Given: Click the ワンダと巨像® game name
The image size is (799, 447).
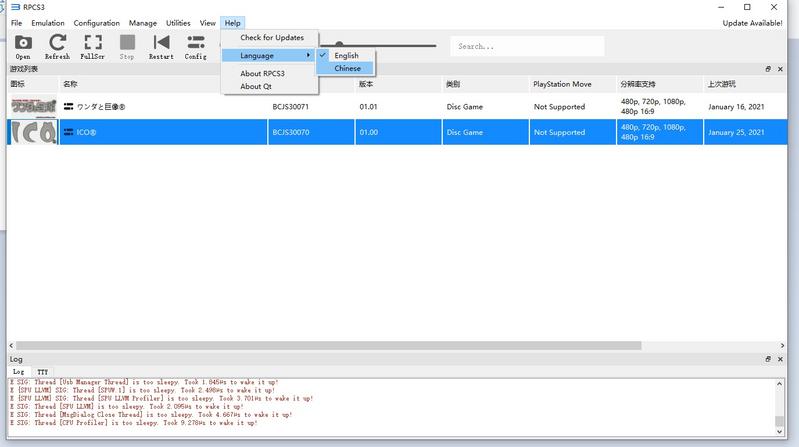Looking at the screenshot, I should click(101, 107).
